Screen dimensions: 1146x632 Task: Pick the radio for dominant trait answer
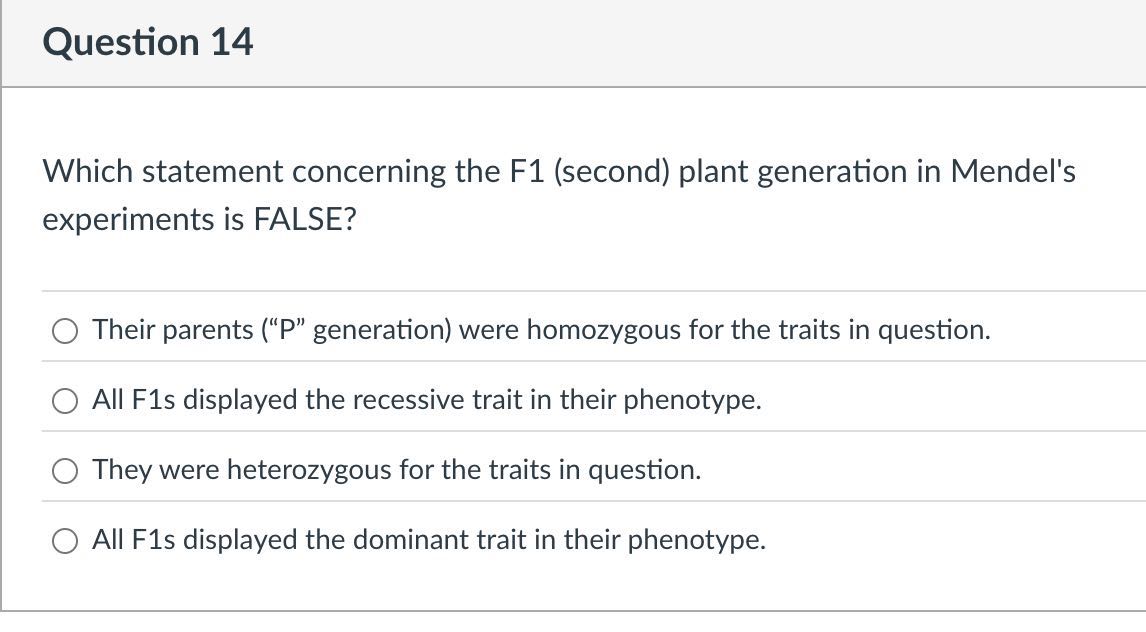65,541
